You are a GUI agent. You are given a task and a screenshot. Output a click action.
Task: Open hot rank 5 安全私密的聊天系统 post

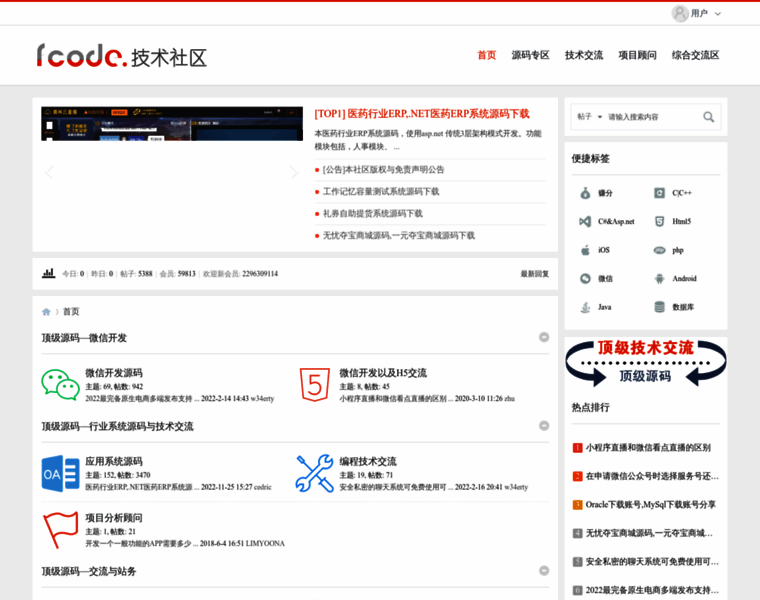(x=652, y=562)
